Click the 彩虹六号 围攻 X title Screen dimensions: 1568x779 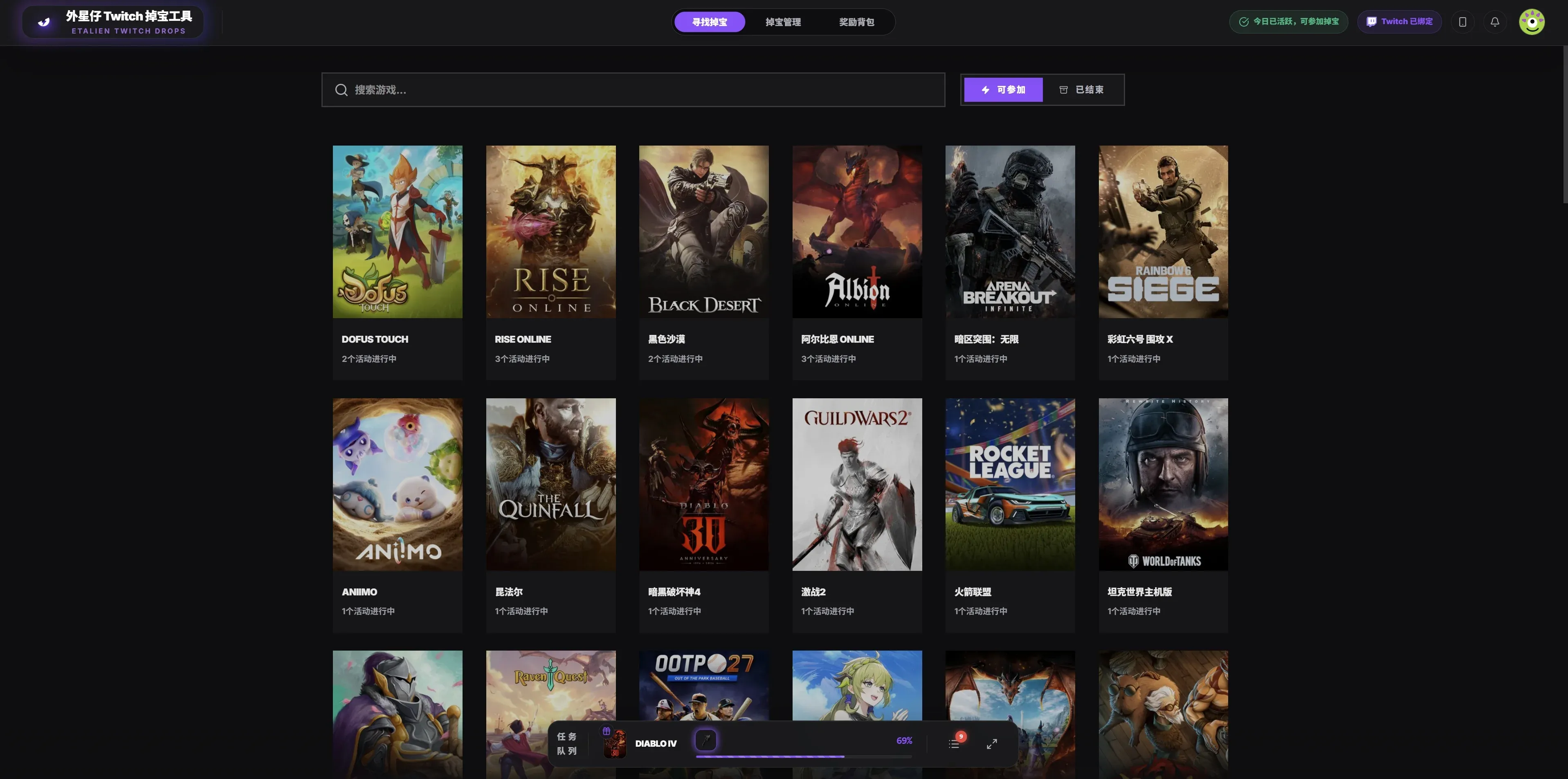coord(1140,339)
